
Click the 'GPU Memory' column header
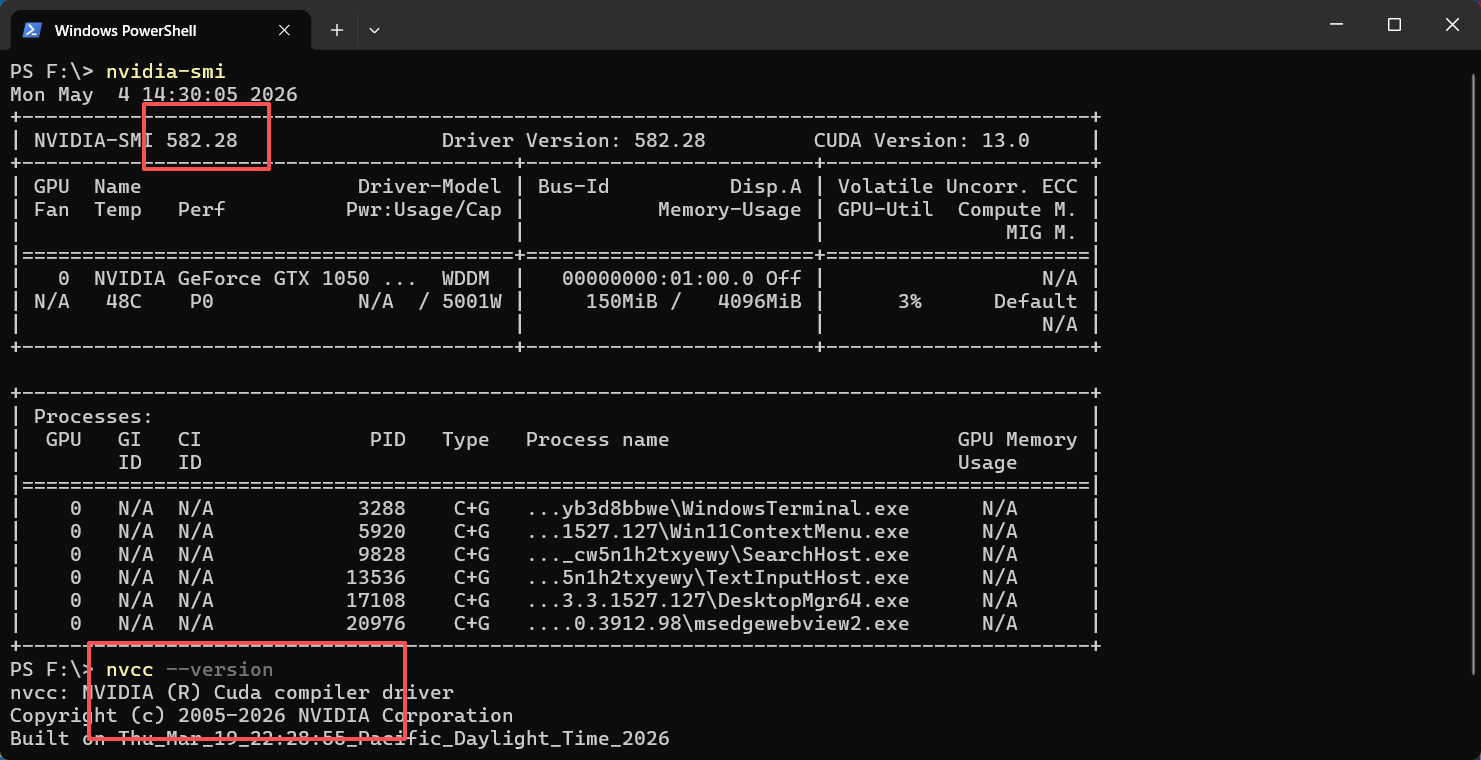click(1018, 439)
